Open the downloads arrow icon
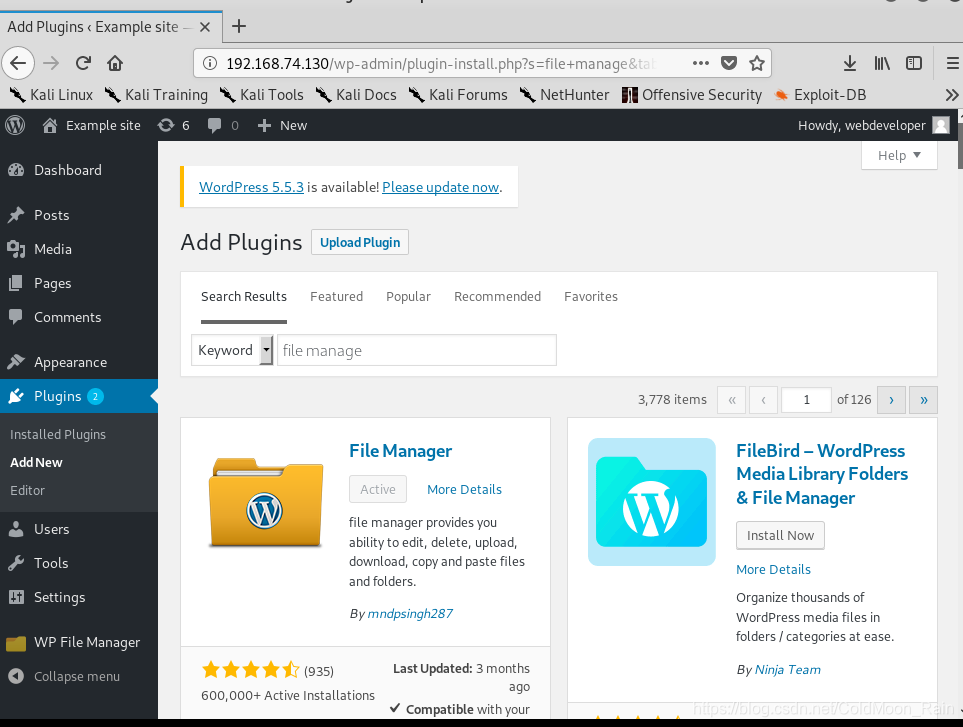 point(850,63)
